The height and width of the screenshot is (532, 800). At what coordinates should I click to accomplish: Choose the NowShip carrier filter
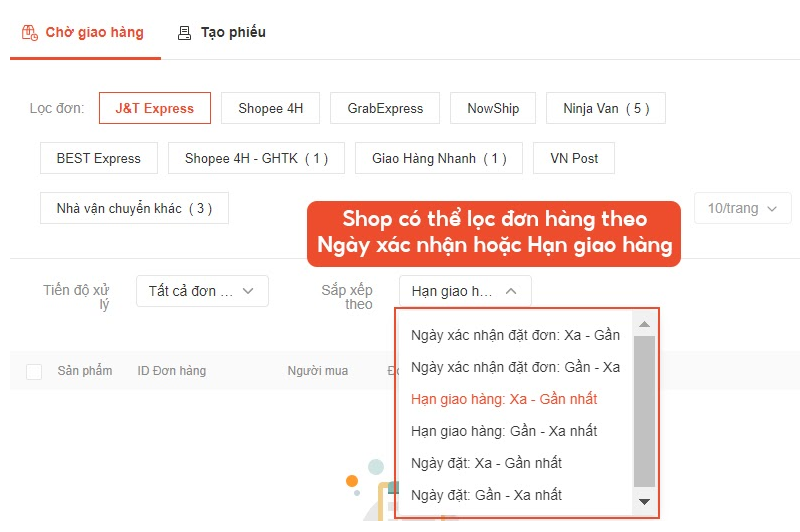pos(493,108)
